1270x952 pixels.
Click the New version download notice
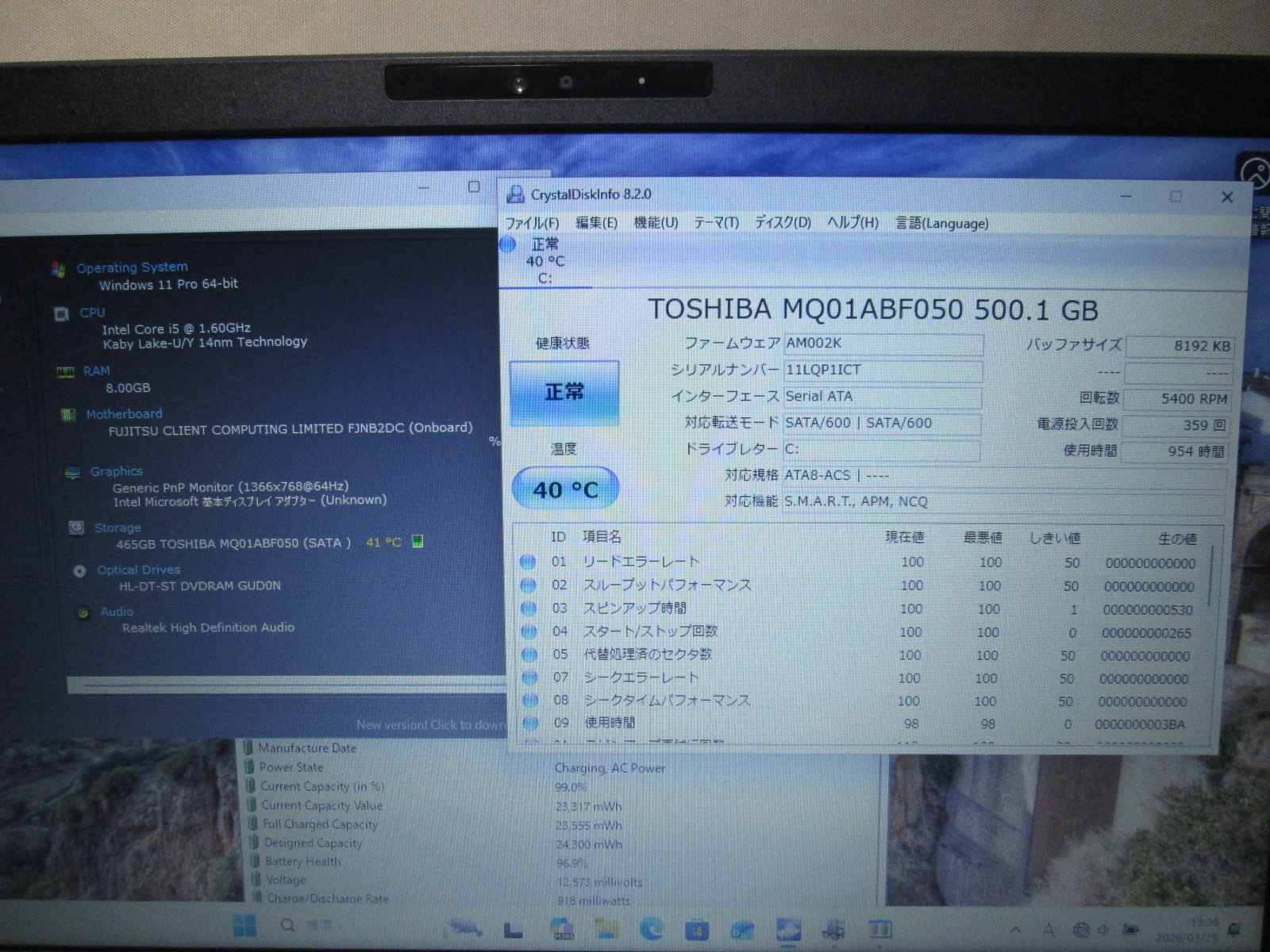(x=429, y=724)
